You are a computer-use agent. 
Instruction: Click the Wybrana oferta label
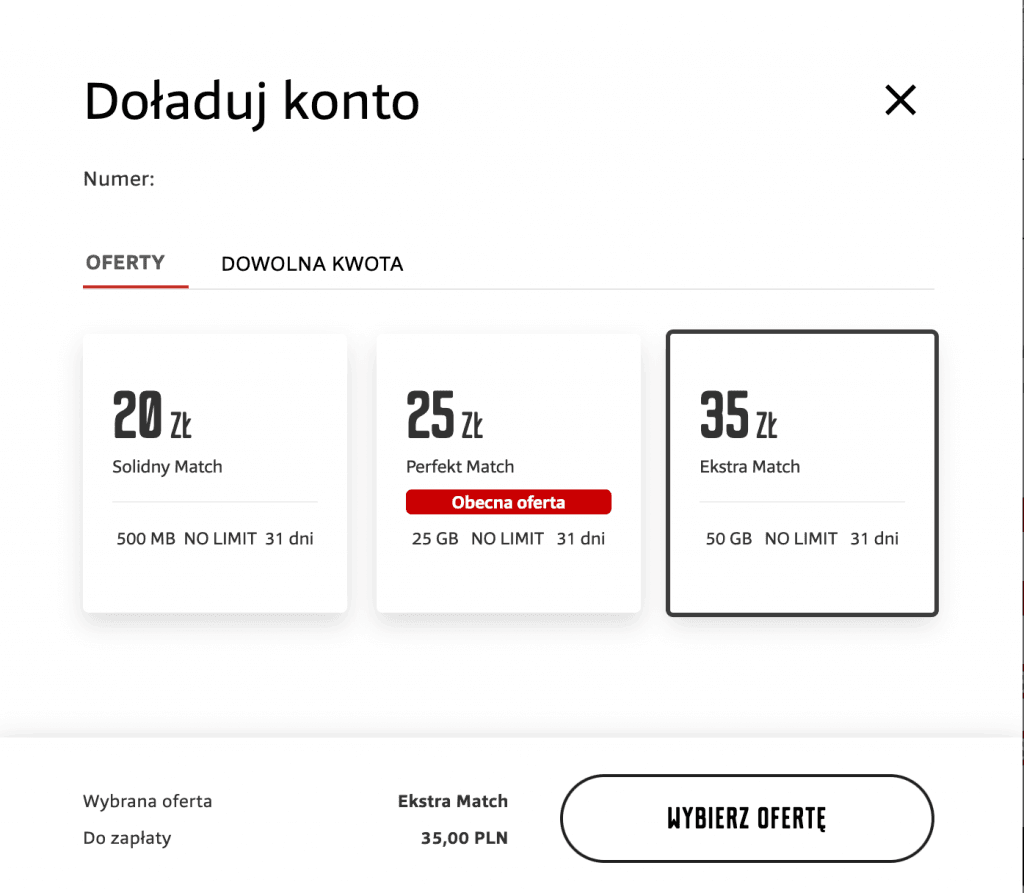(x=148, y=801)
